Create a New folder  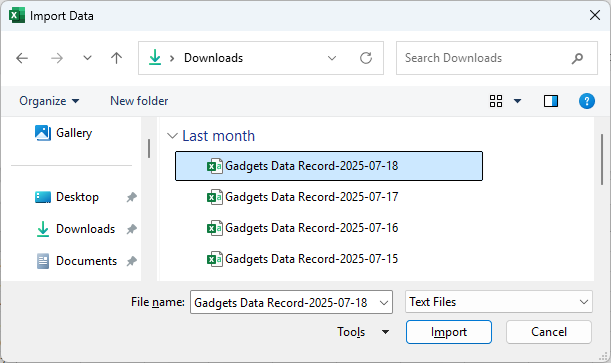139,101
